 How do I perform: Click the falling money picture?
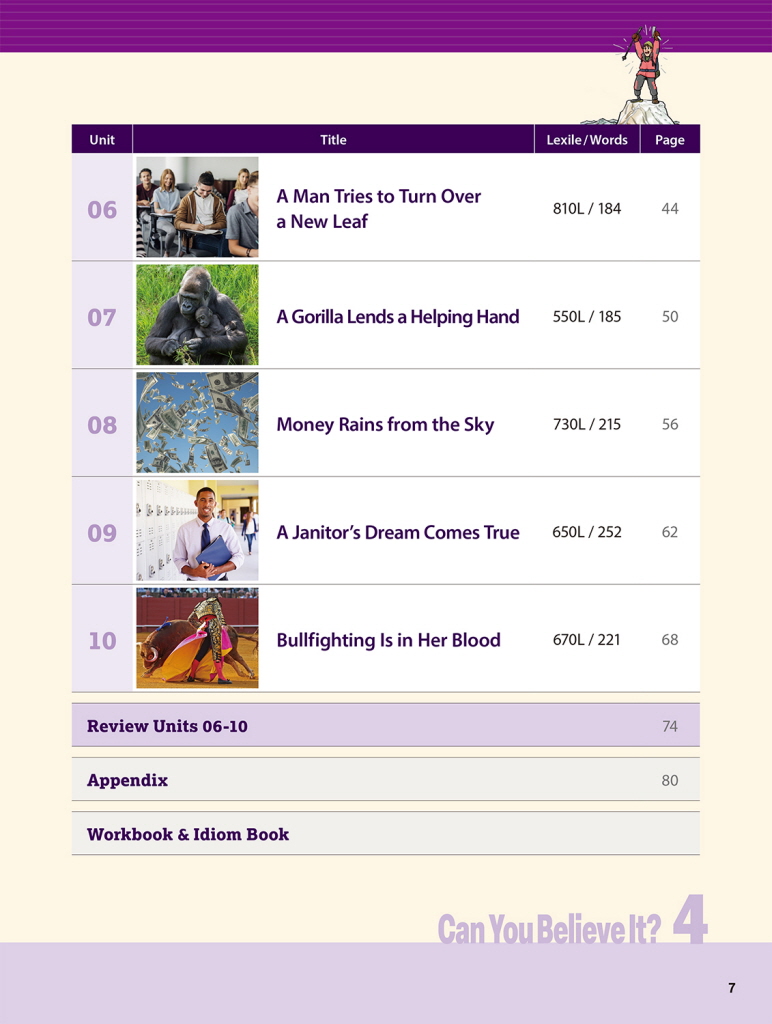(x=197, y=423)
